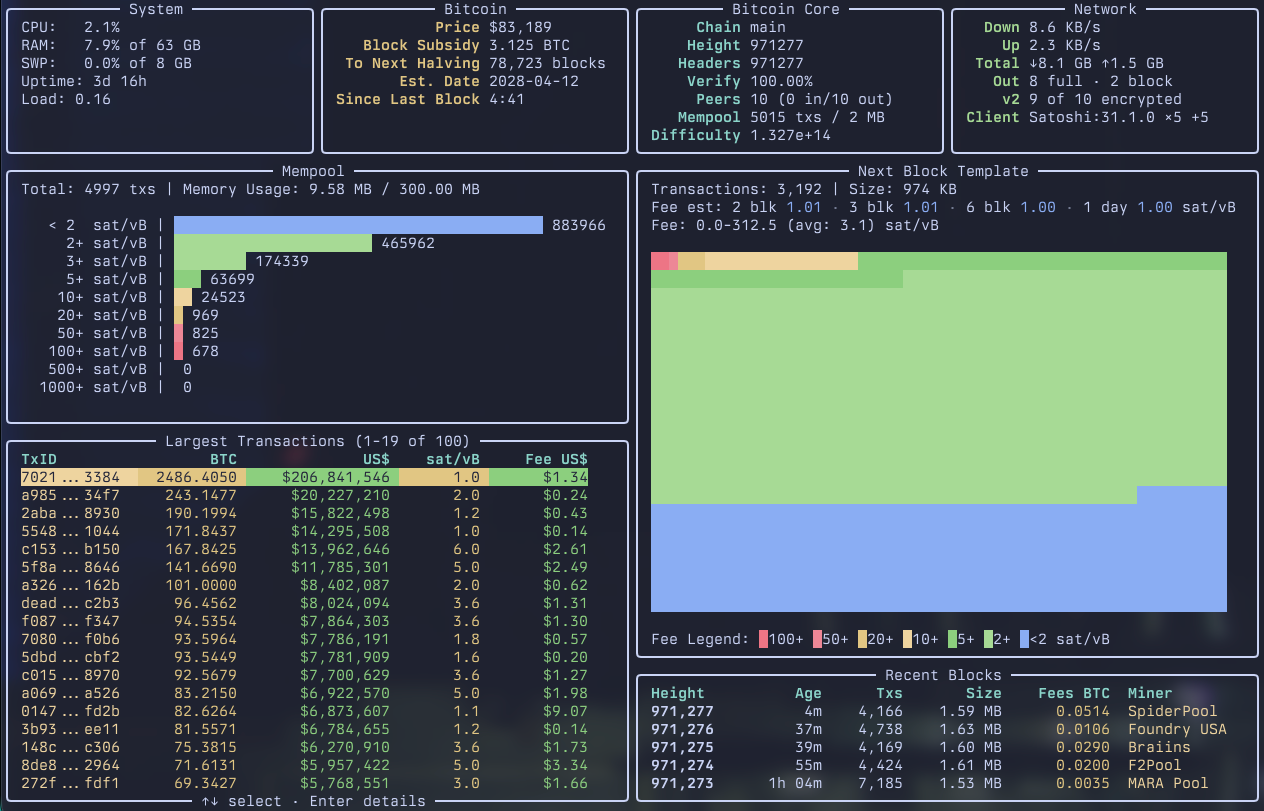Select transaction row a985 … 34f7
Image resolution: width=1264 pixels, height=811 pixels.
pyautogui.click(x=305, y=495)
